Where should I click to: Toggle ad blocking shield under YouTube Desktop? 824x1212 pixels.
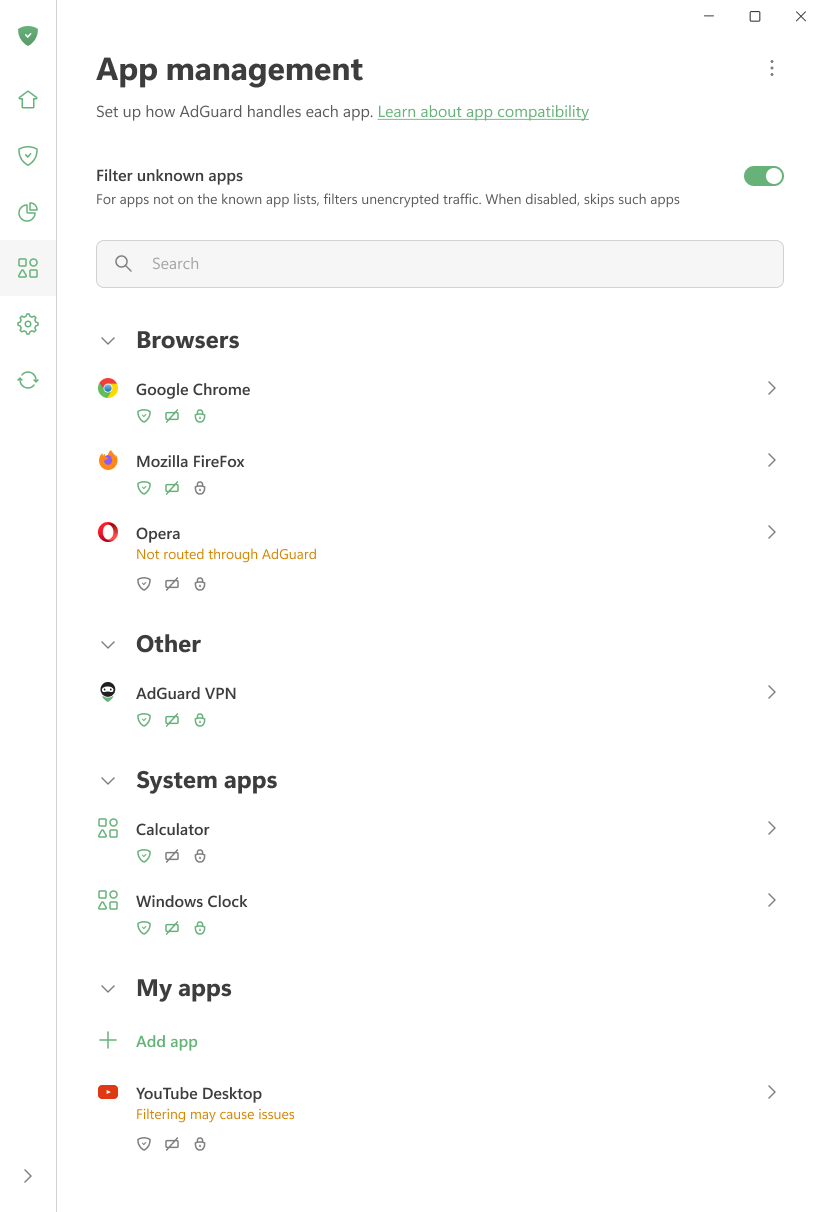point(144,1144)
